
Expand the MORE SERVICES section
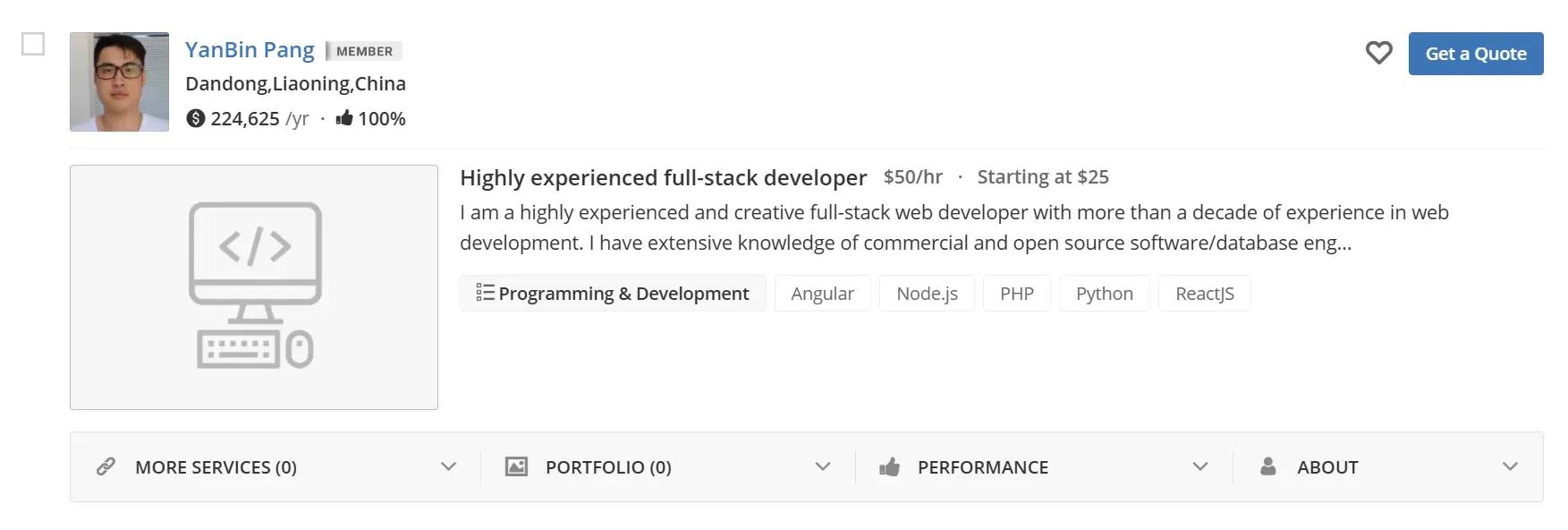click(448, 466)
